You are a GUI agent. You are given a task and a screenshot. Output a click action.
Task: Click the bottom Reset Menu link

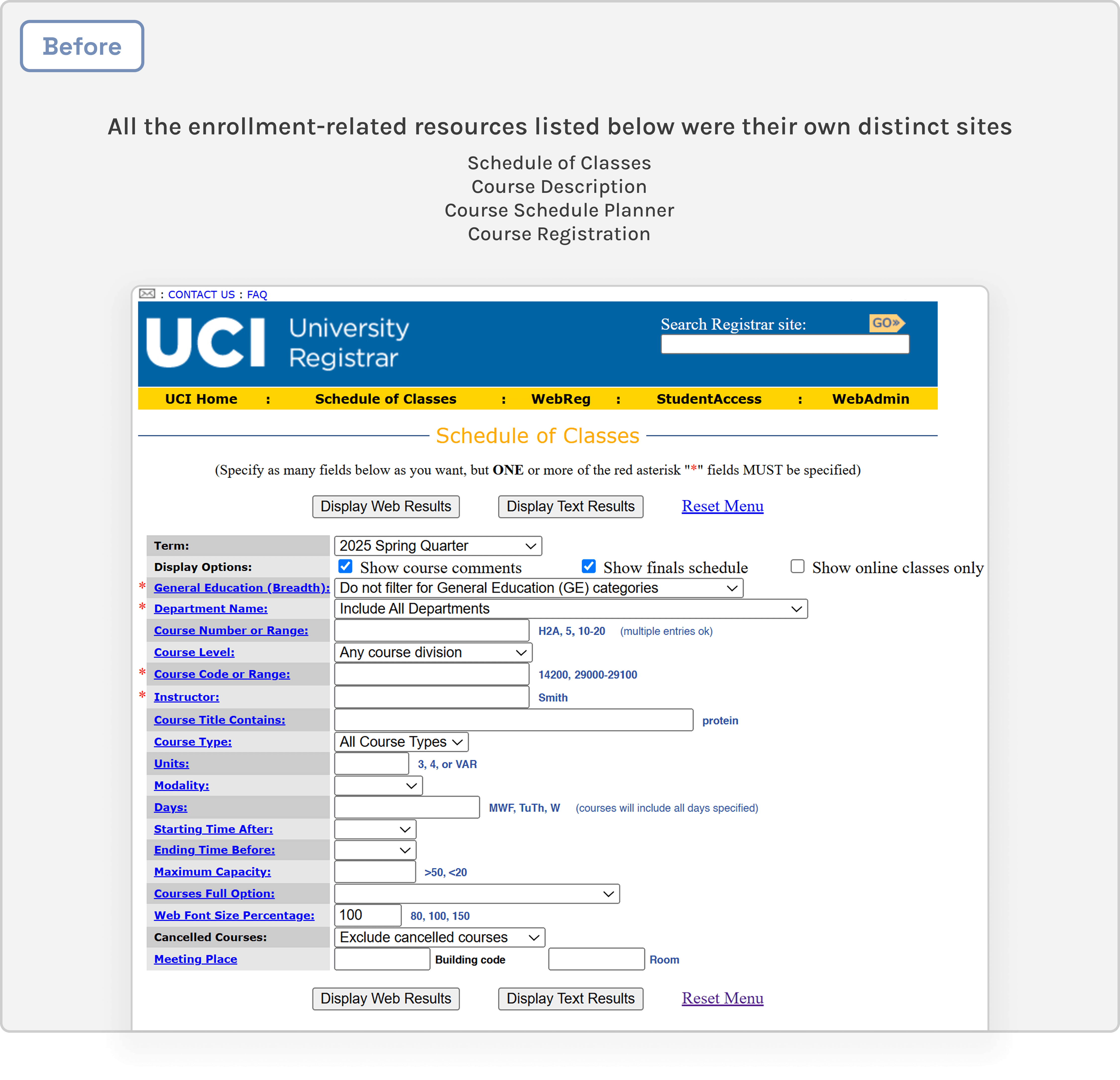pyautogui.click(x=722, y=998)
